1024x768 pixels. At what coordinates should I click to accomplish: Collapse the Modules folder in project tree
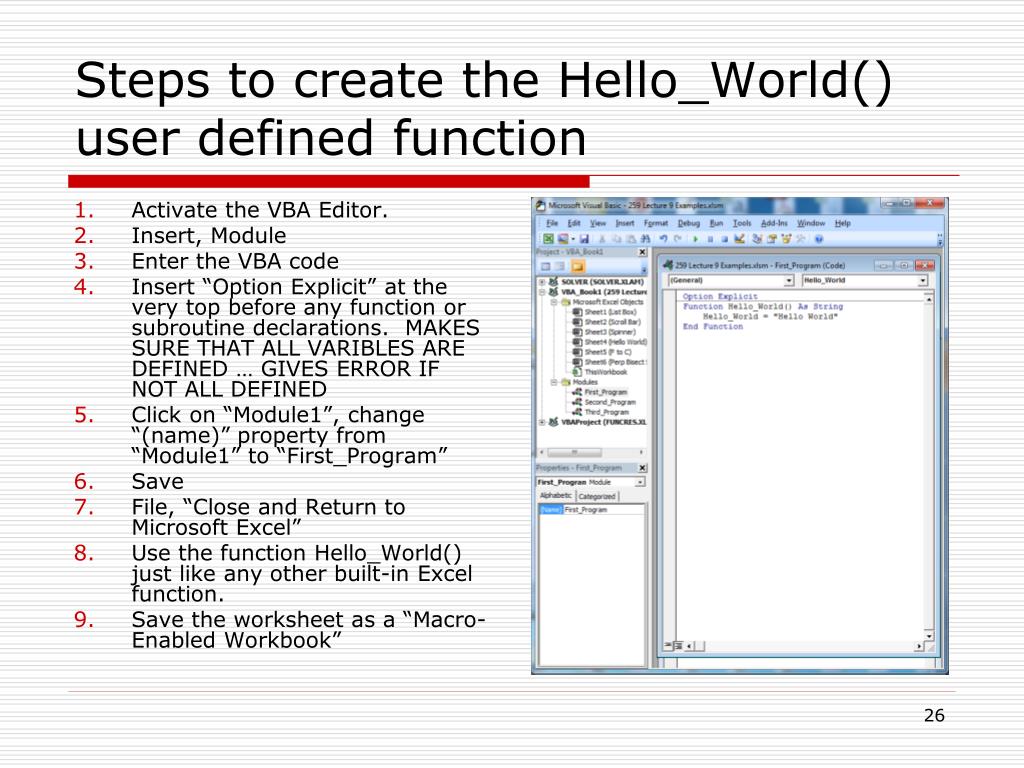pos(553,382)
